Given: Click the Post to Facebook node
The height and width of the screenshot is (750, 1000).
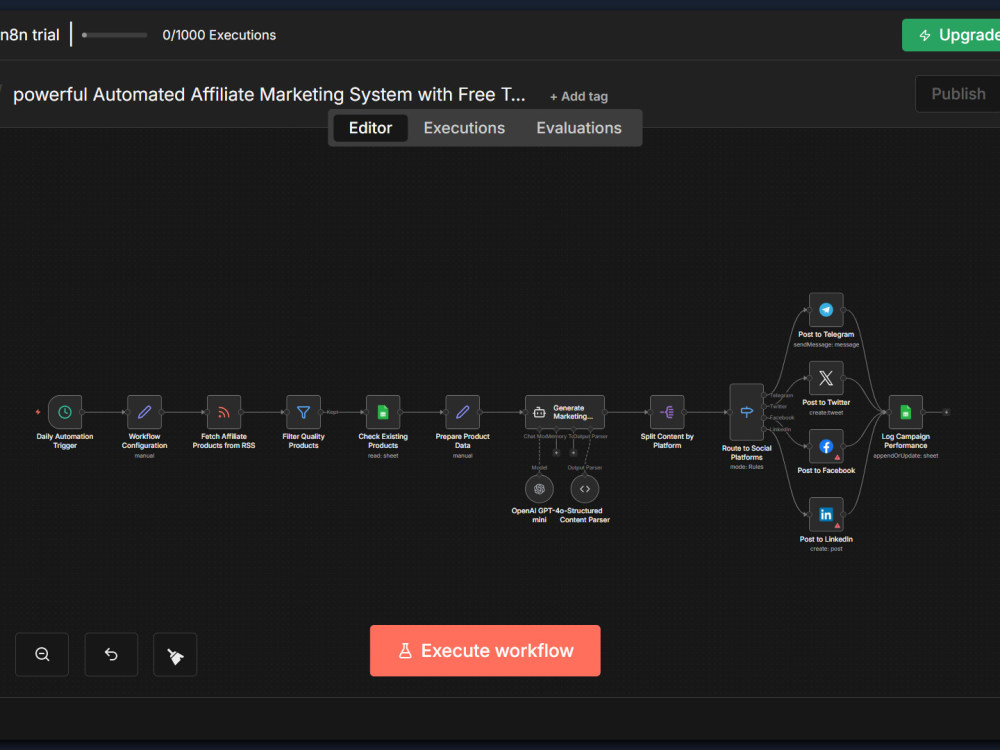Looking at the screenshot, I should [x=826, y=446].
